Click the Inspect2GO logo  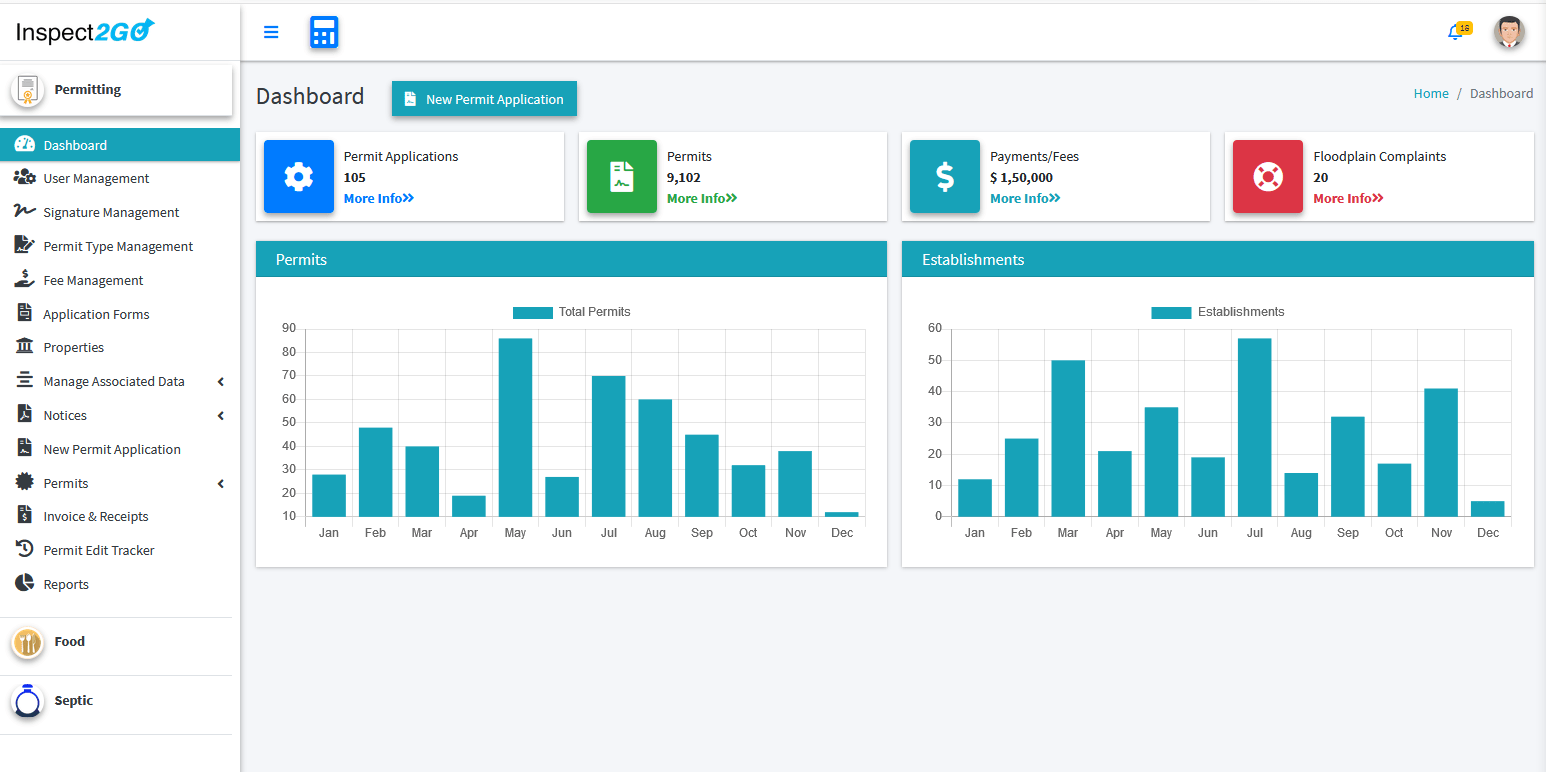[86, 31]
